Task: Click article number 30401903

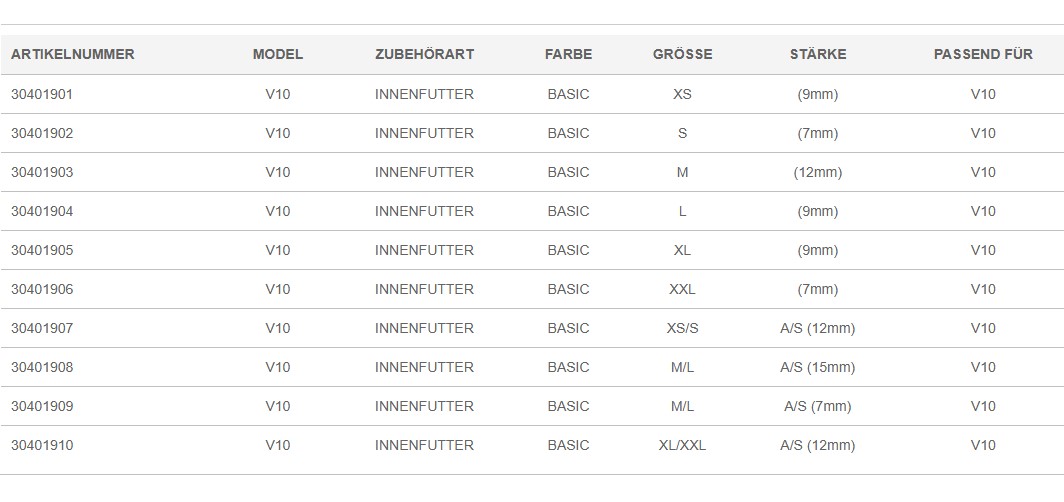Action: point(42,172)
